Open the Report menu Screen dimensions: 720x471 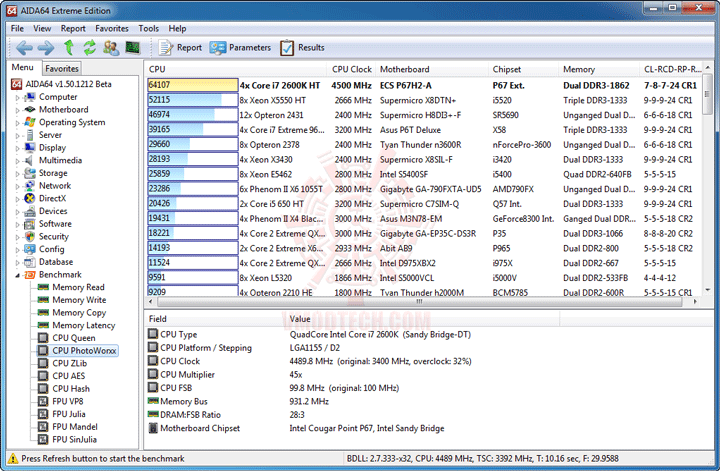[x=73, y=29]
